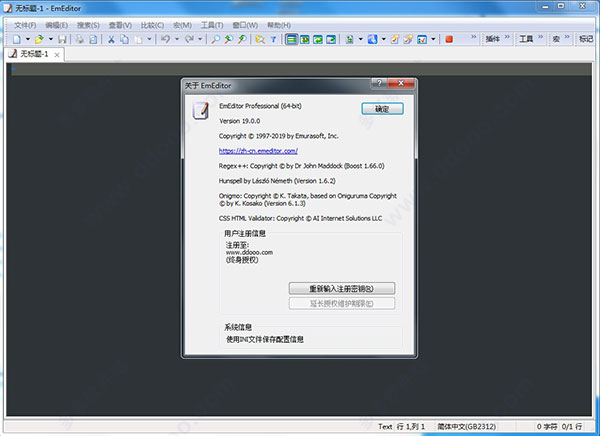Expand the 插件 toolbar overflow chevron
This screenshot has width=600, height=436.
pyautogui.click(x=507, y=37)
